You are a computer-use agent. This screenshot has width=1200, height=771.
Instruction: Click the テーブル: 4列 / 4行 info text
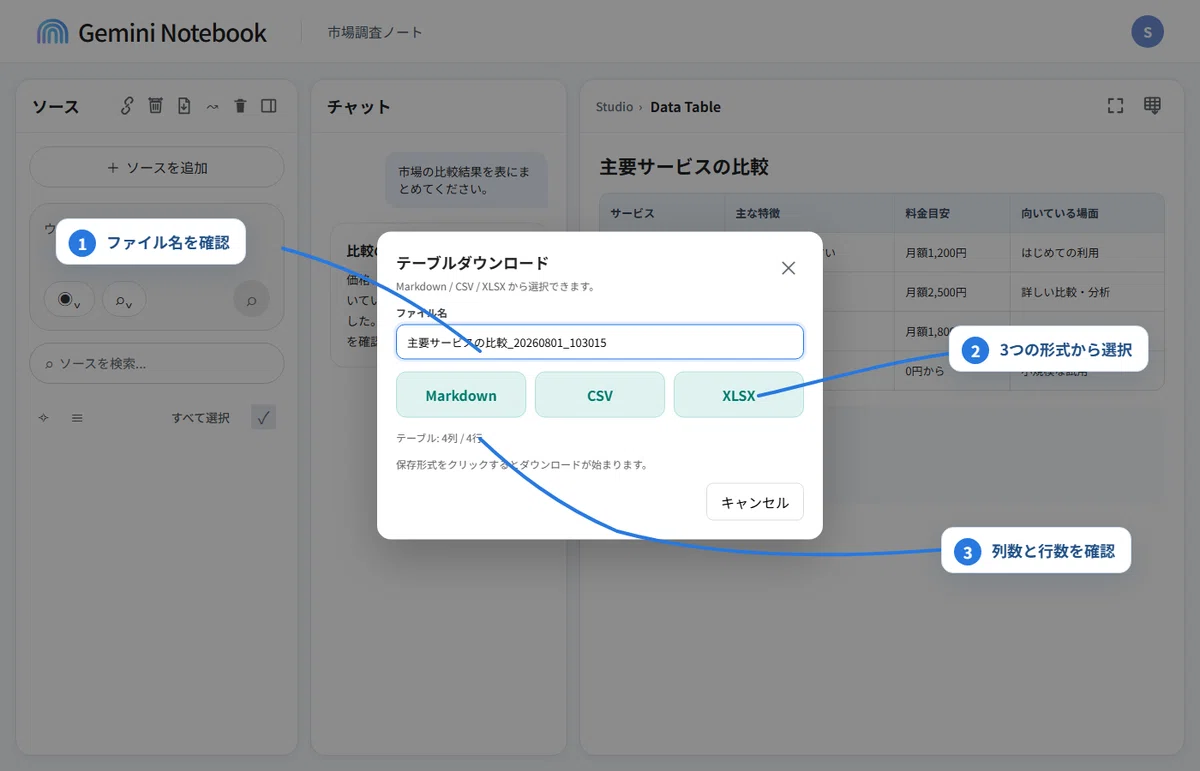coord(440,438)
